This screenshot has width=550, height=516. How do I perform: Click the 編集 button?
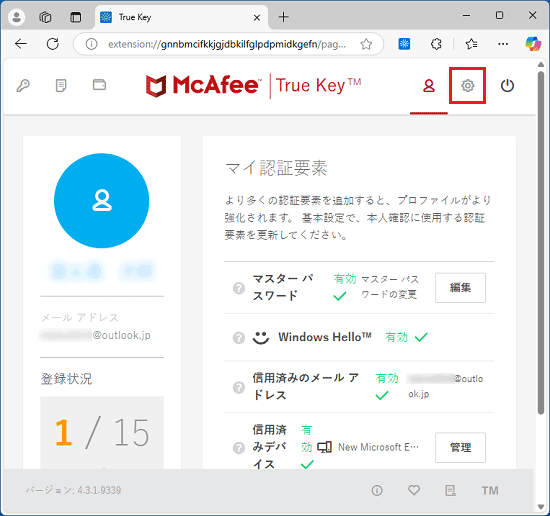click(460, 288)
